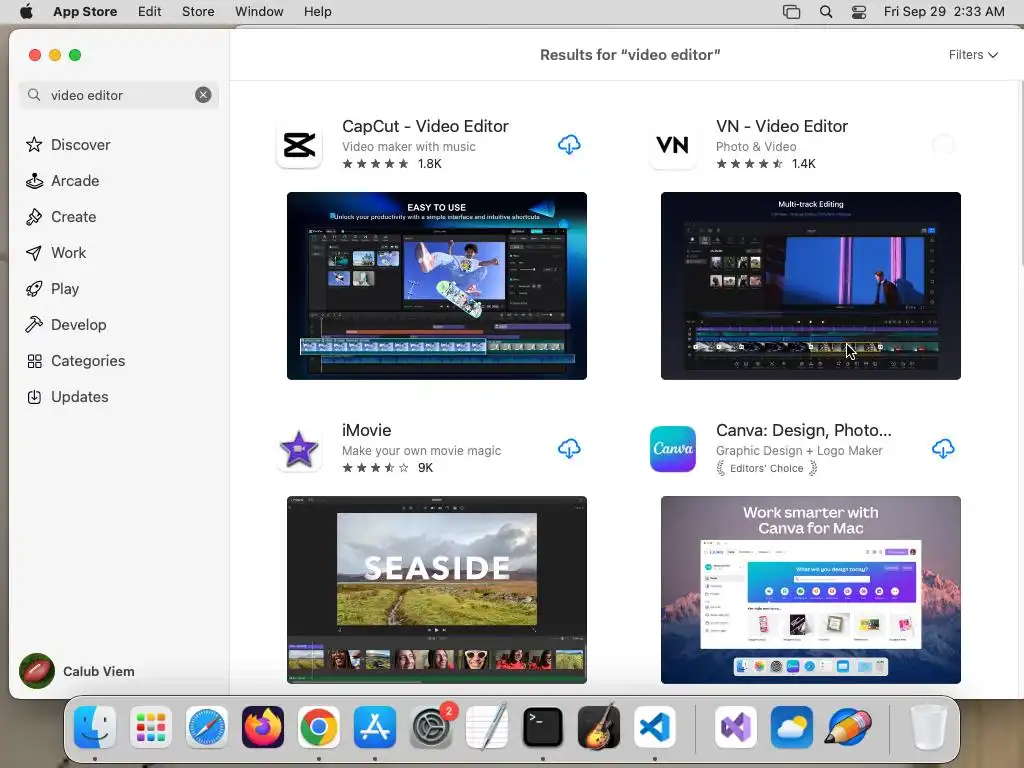Open the CapCut - Video Editor title
This screenshot has height=768, width=1024.
(425, 126)
